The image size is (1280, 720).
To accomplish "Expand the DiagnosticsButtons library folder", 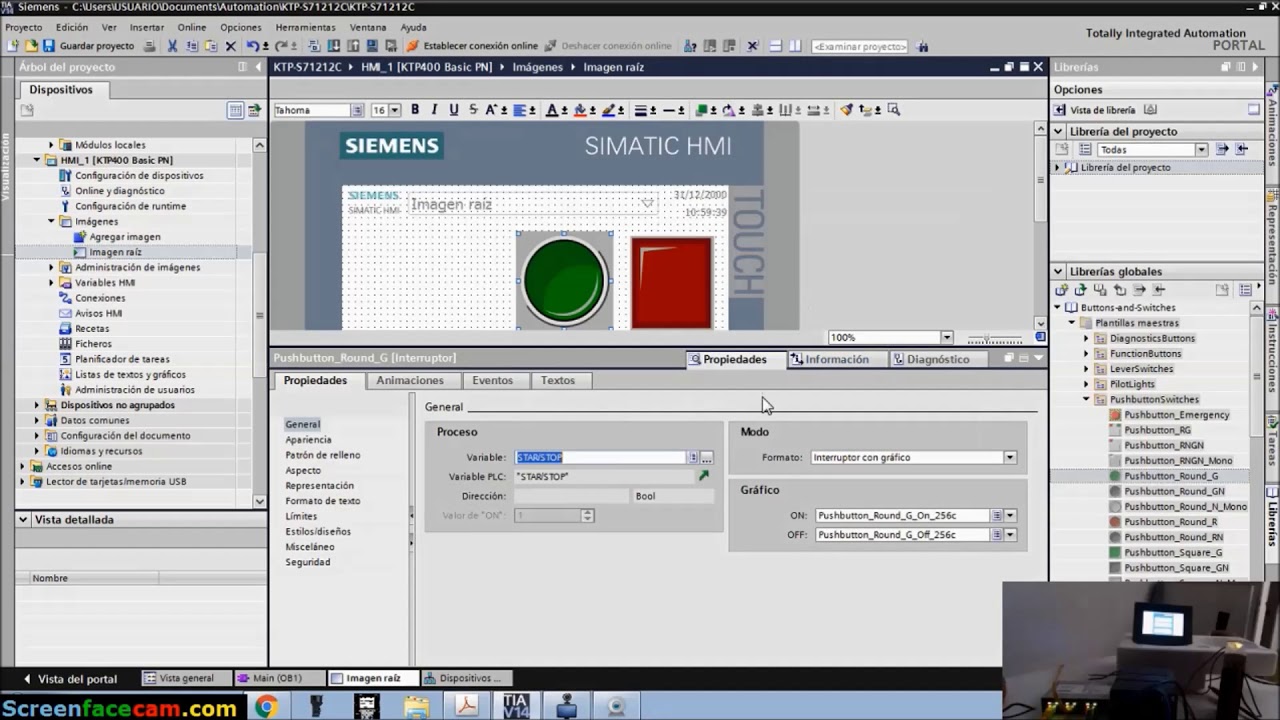I will pyautogui.click(x=1086, y=338).
